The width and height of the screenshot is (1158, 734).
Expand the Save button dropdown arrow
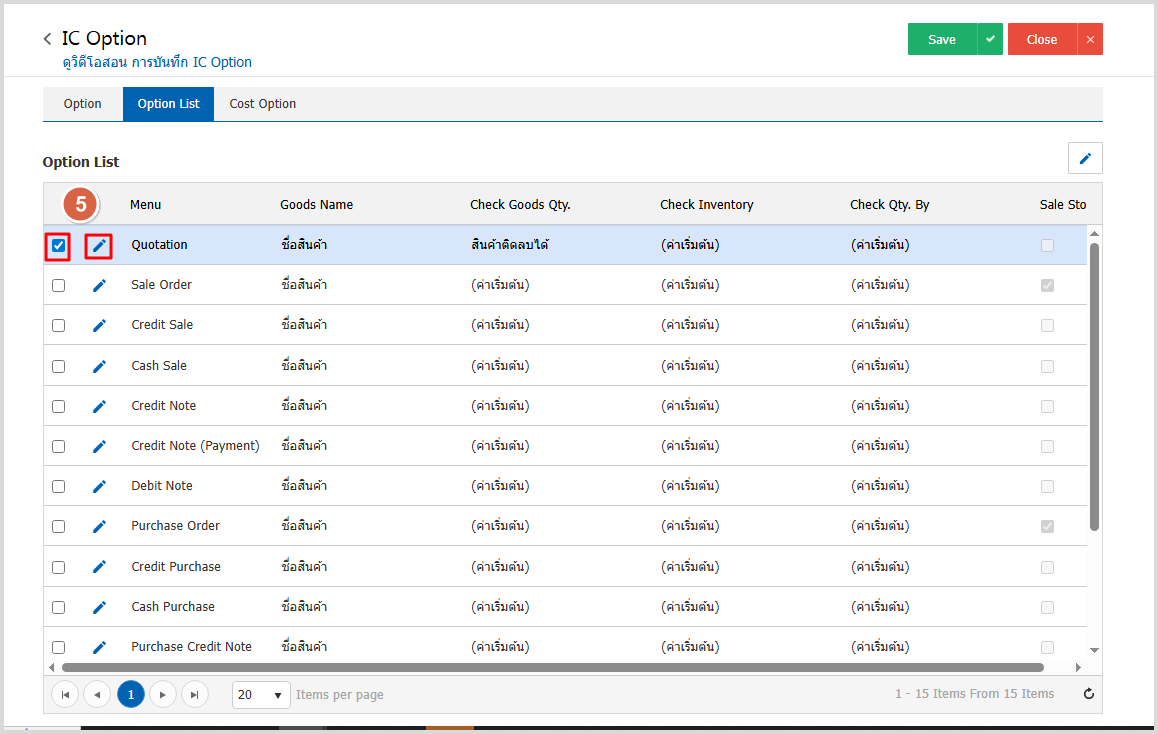(x=990, y=39)
